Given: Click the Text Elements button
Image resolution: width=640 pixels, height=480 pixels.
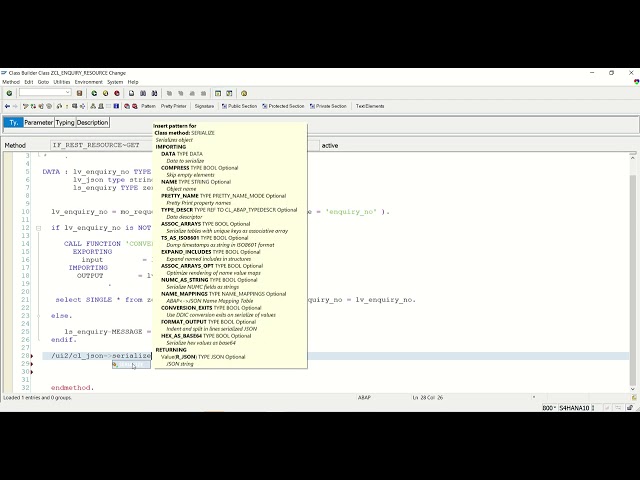Looking at the screenshot, I should [370, 106].
